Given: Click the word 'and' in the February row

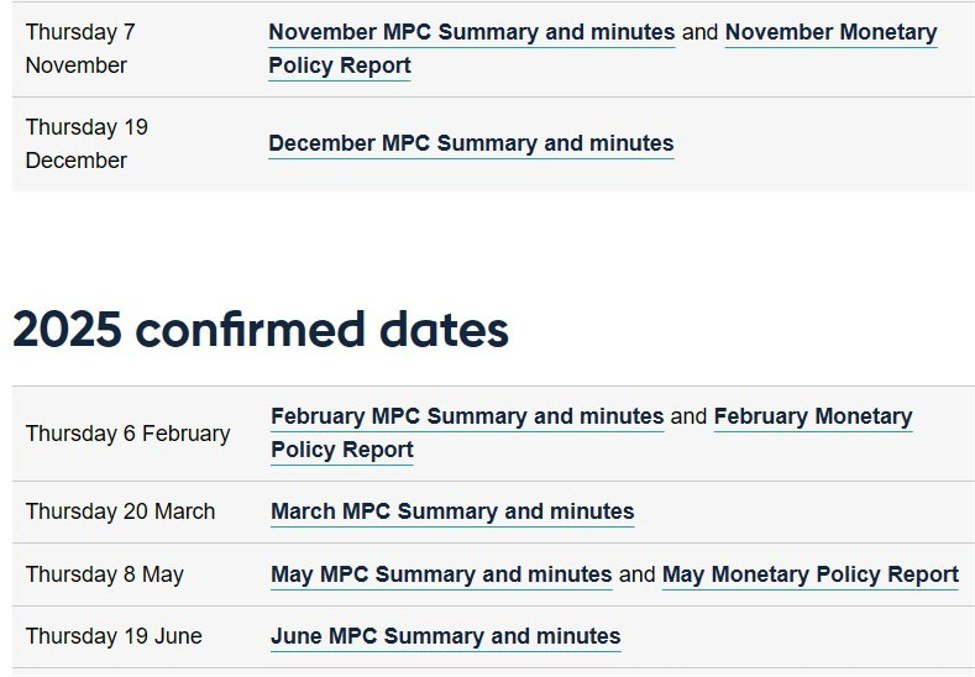Looking at the screenshot, I should point(688,416).
